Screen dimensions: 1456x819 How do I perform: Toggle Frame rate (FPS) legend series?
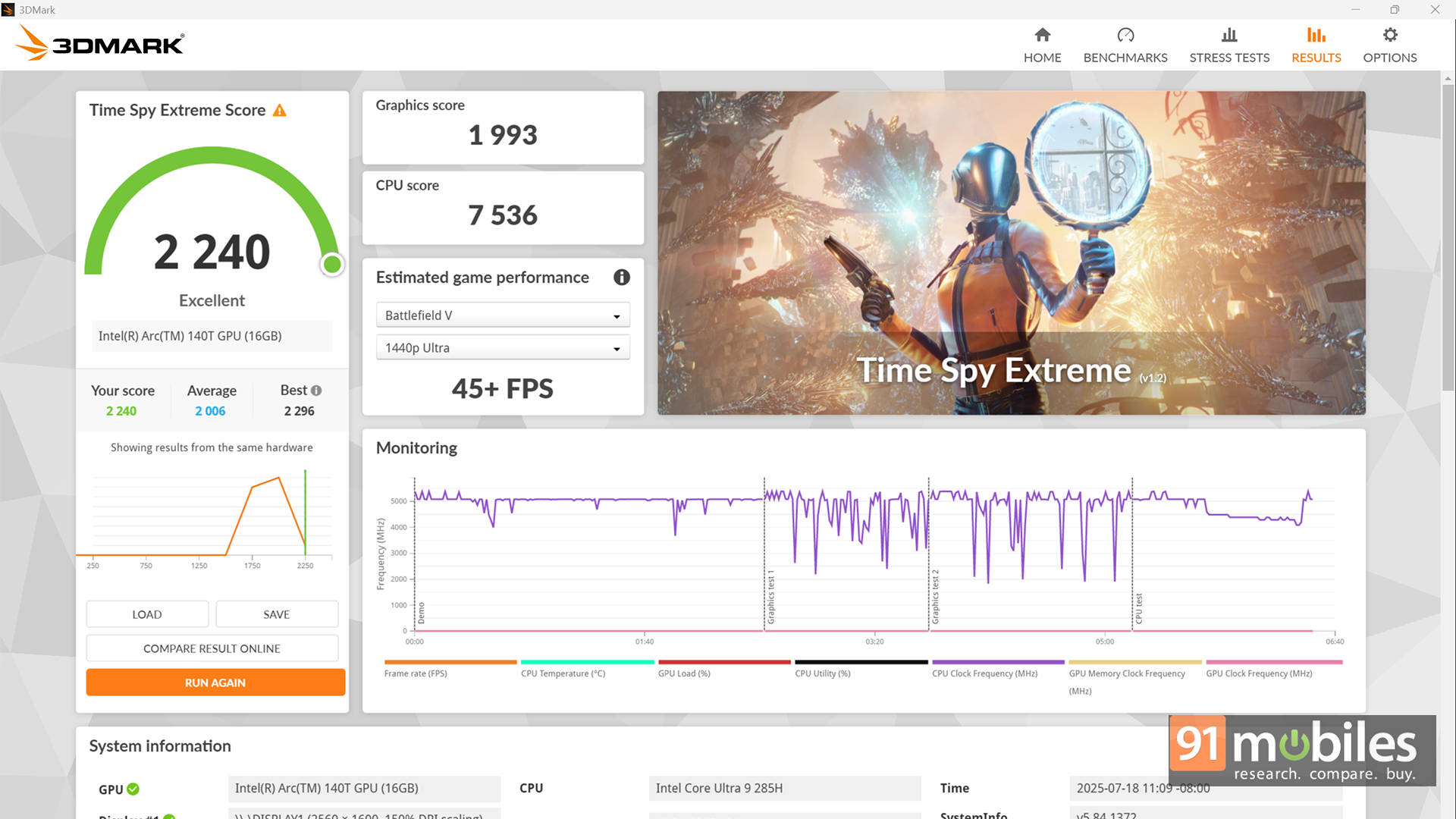pyautogui.click(x=450, y=669)
